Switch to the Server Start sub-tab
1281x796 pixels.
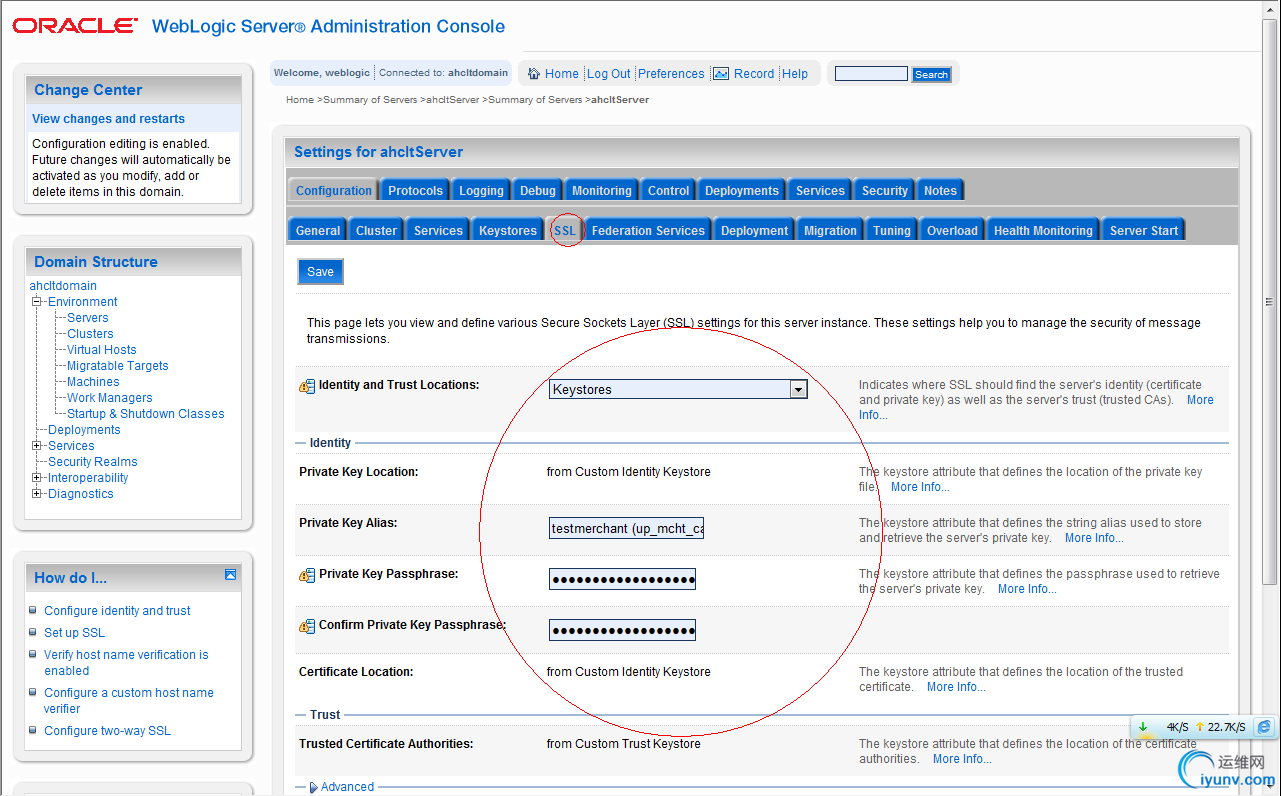click(1144, 231)
